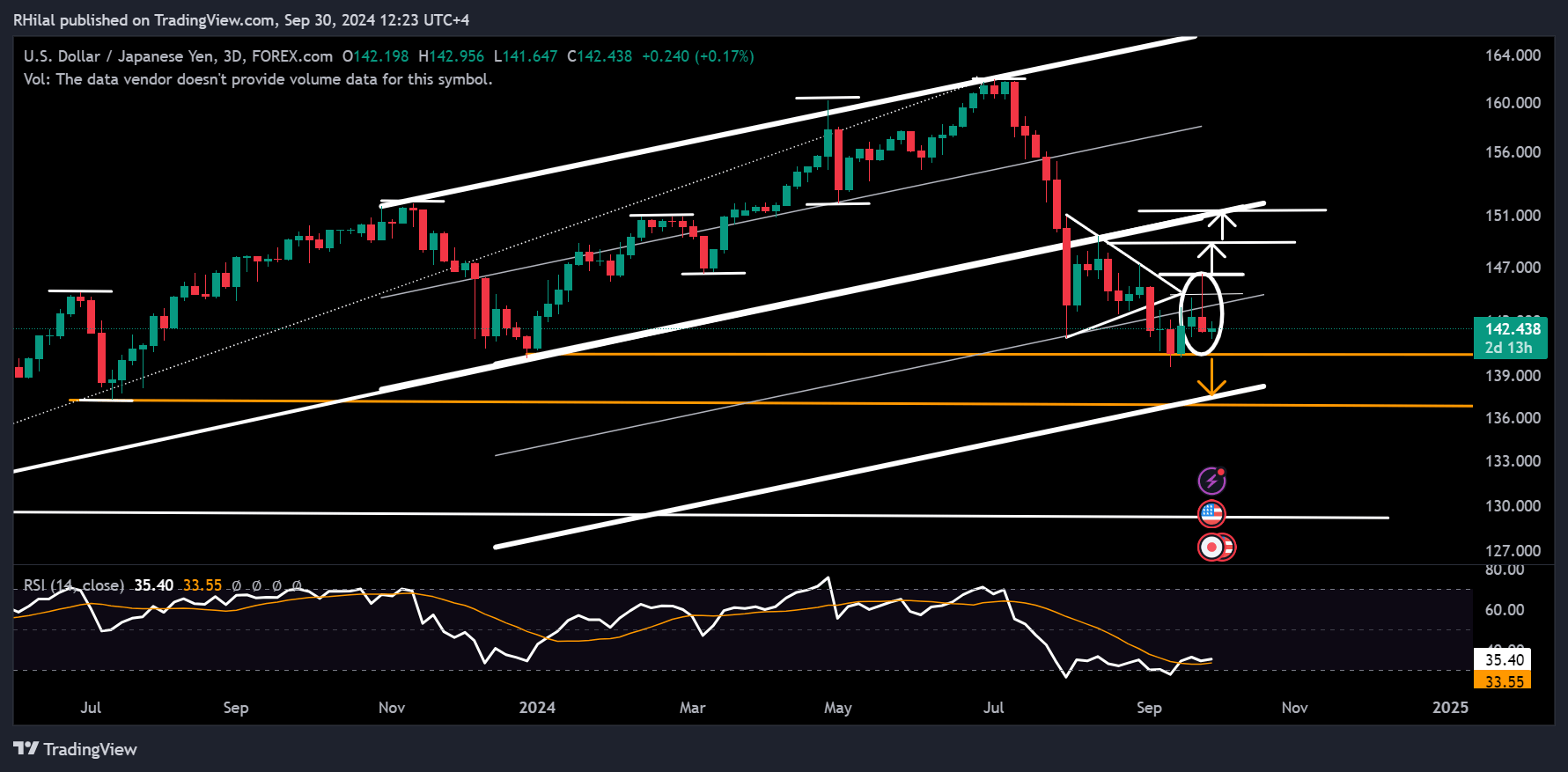Click the 2025 label on the time axis
1568x772 pixels.
click(x=1450, y=708)
